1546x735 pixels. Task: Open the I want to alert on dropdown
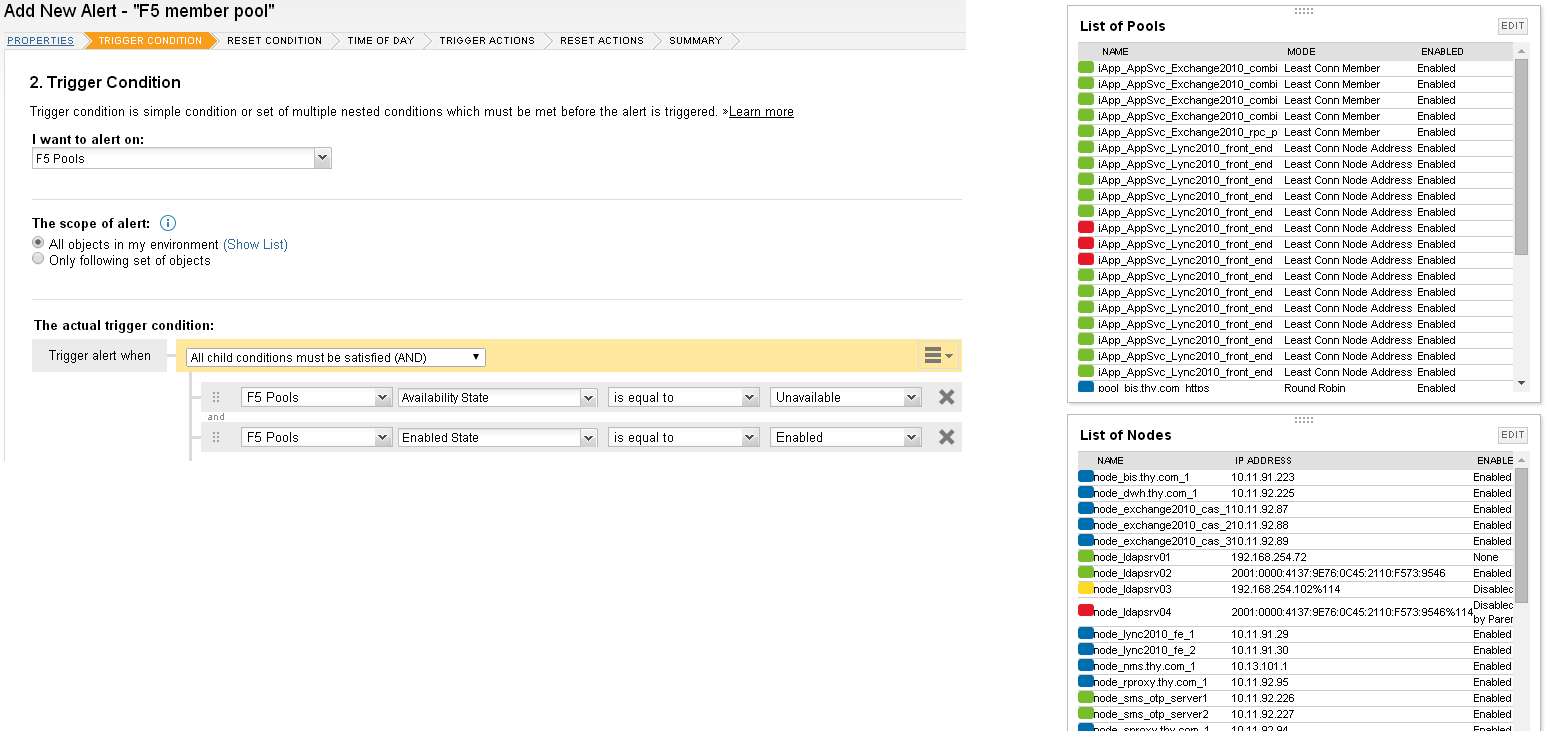pyautogui.click(x=181, y=158)
